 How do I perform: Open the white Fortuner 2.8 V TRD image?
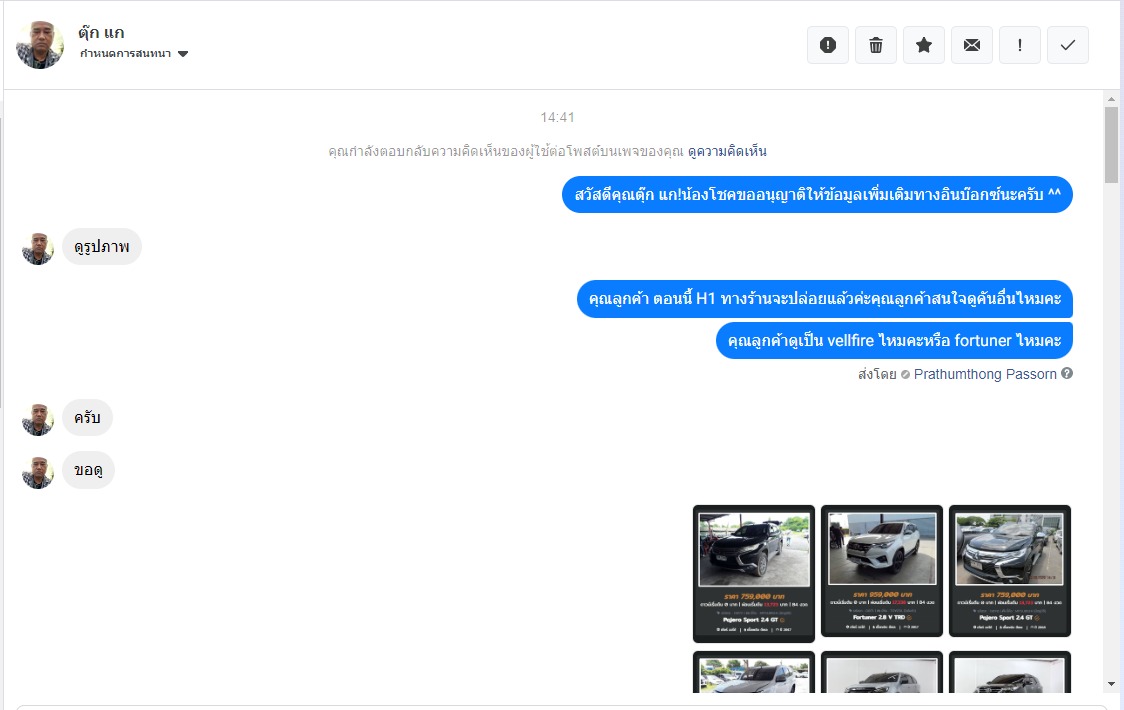tap(882, 571)
